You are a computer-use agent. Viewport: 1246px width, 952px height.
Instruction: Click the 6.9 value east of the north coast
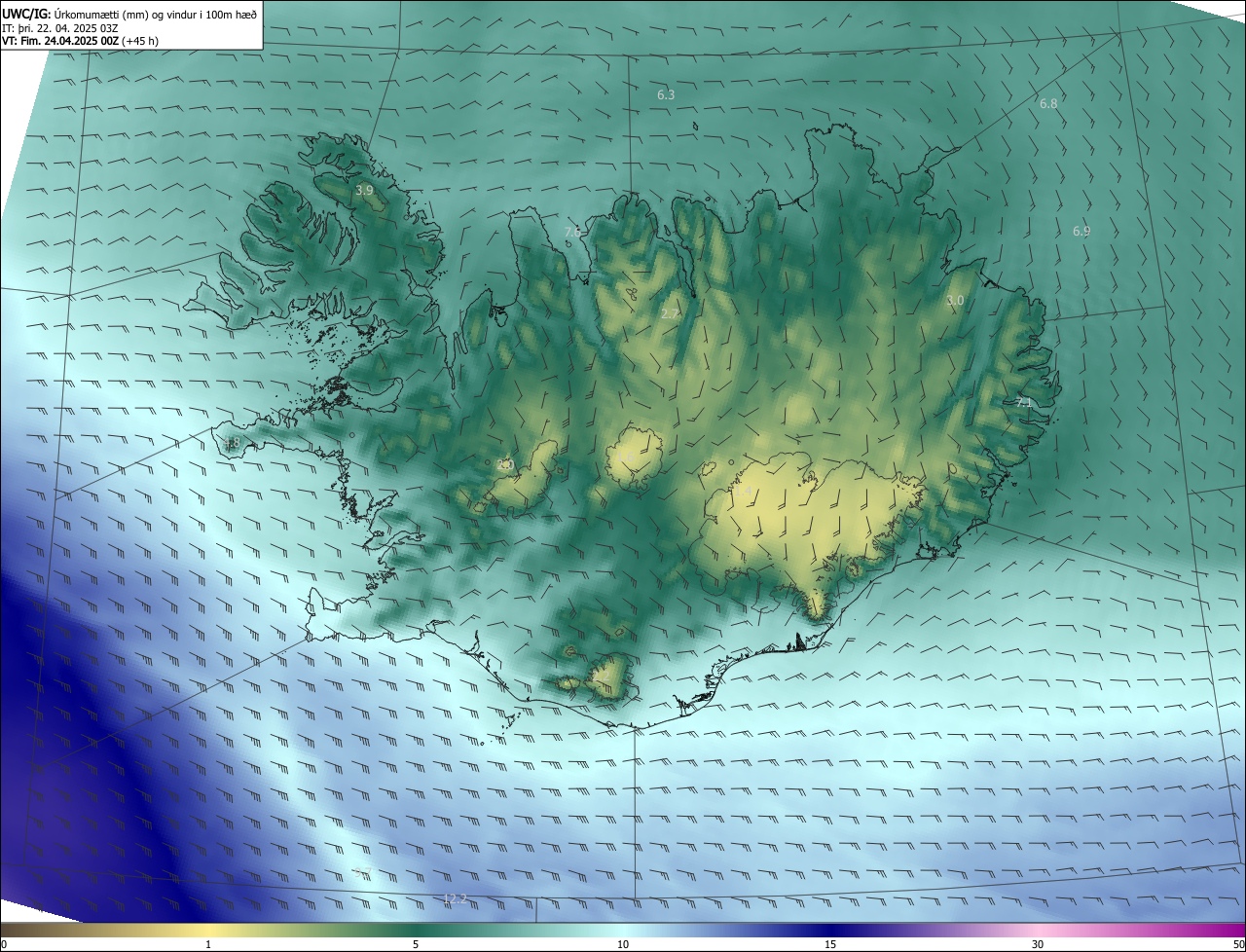[1081, 232]
